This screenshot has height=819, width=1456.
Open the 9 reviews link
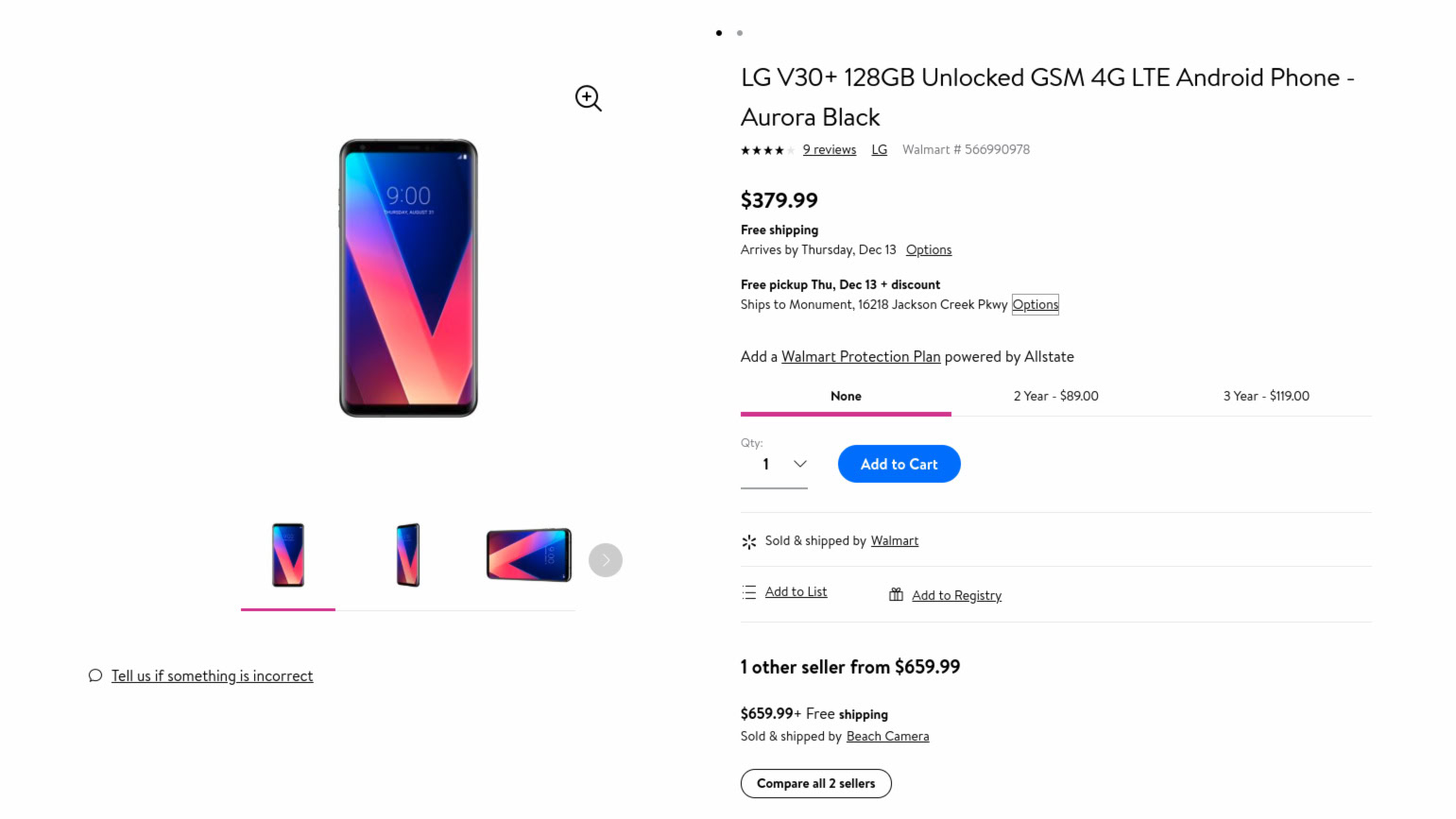point(830,150)
